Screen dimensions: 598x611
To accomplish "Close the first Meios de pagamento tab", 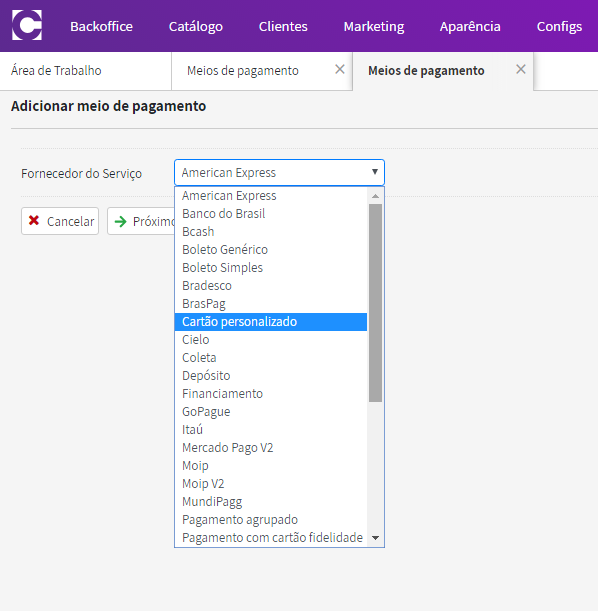I will 340,69.
